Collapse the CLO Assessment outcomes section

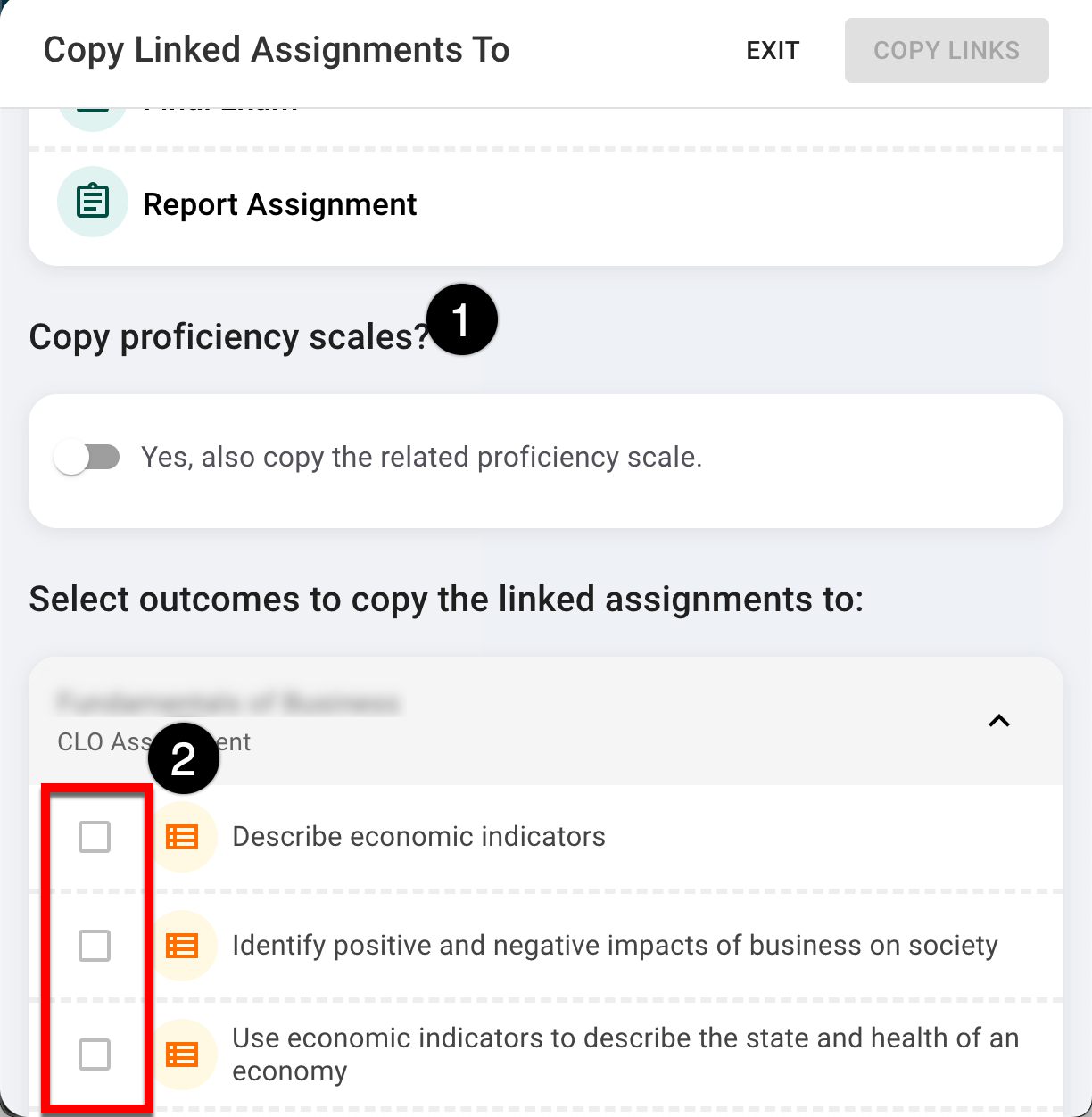[x=998, y=721]
